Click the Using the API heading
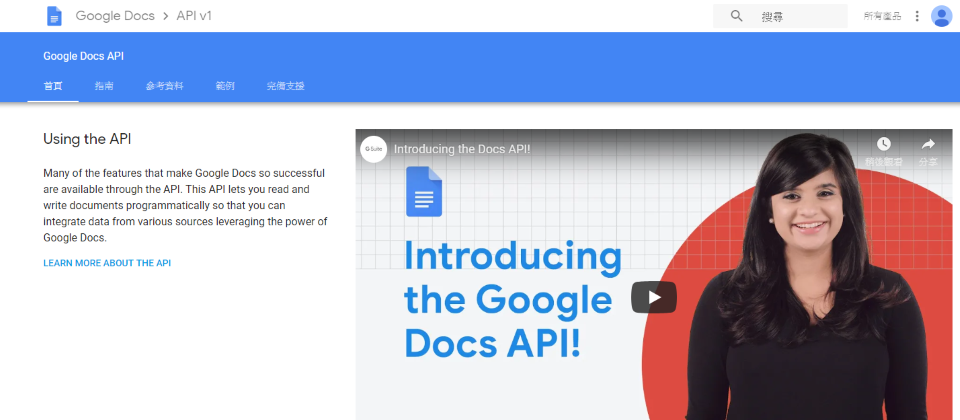960x420 pixels. [x=87, y=139]
